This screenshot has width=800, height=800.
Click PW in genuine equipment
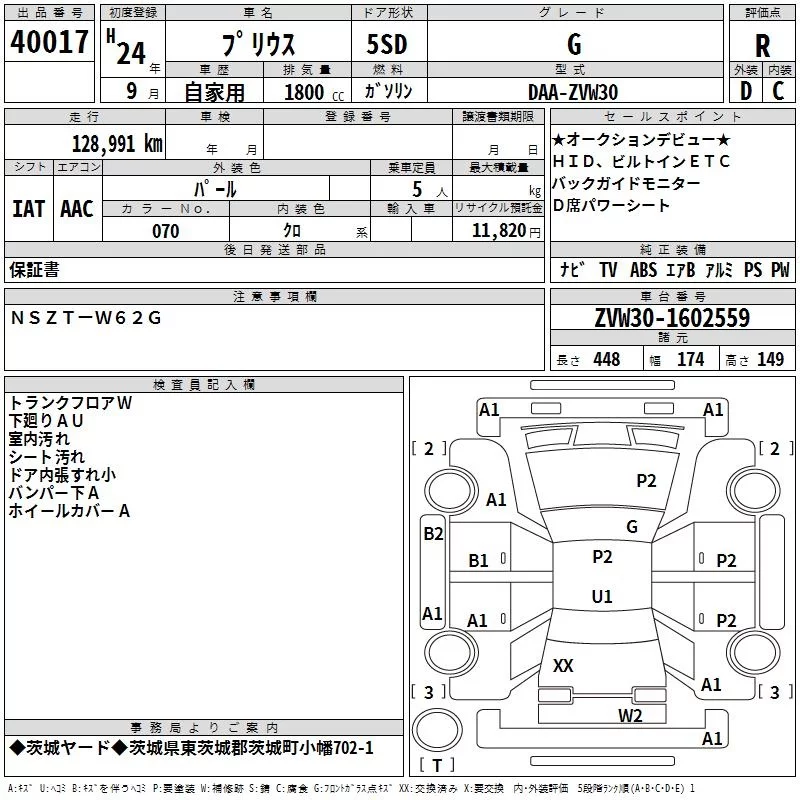click(780, 269)
